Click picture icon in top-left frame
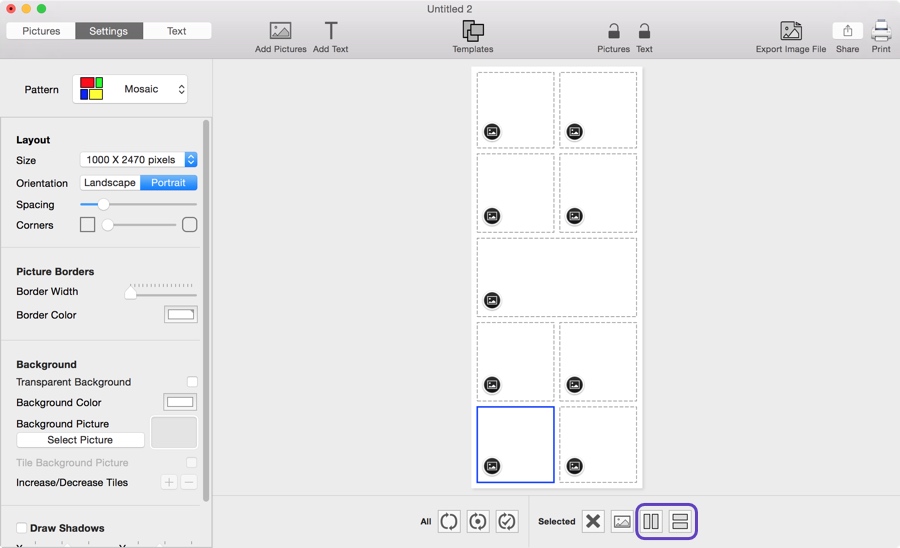The width and height of the screenshot is (900, 548). (492, 131)
